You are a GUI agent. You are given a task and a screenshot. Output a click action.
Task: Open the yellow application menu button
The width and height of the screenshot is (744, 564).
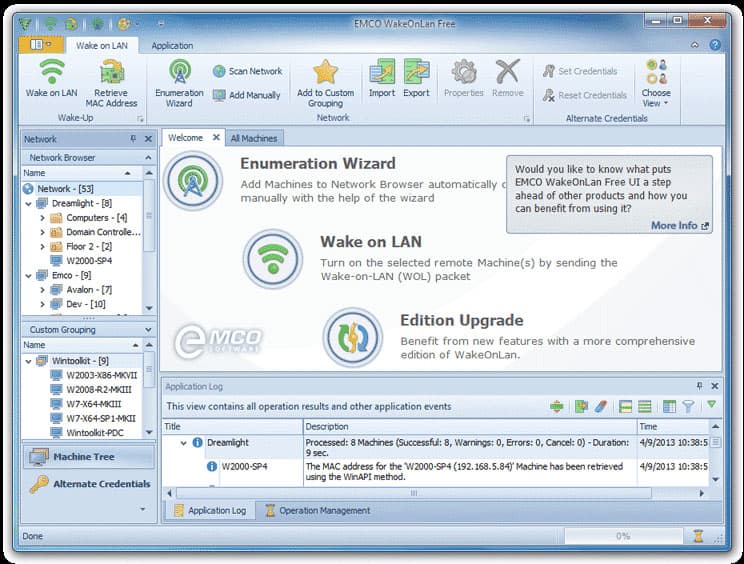click(40, 45)
